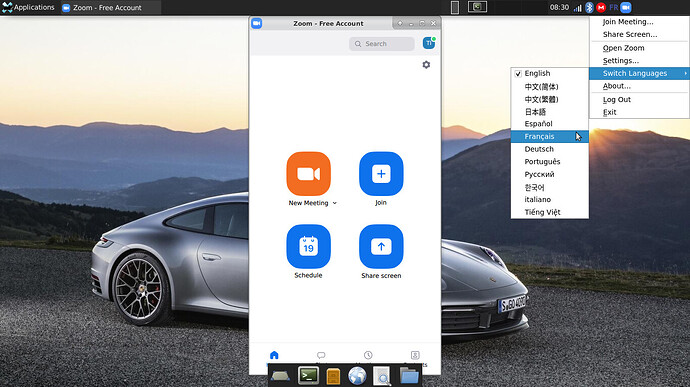The width and height of the screenshot is (690, 387).
Task: Open the profile avatar in Zoom window
Action: [429, 43]
